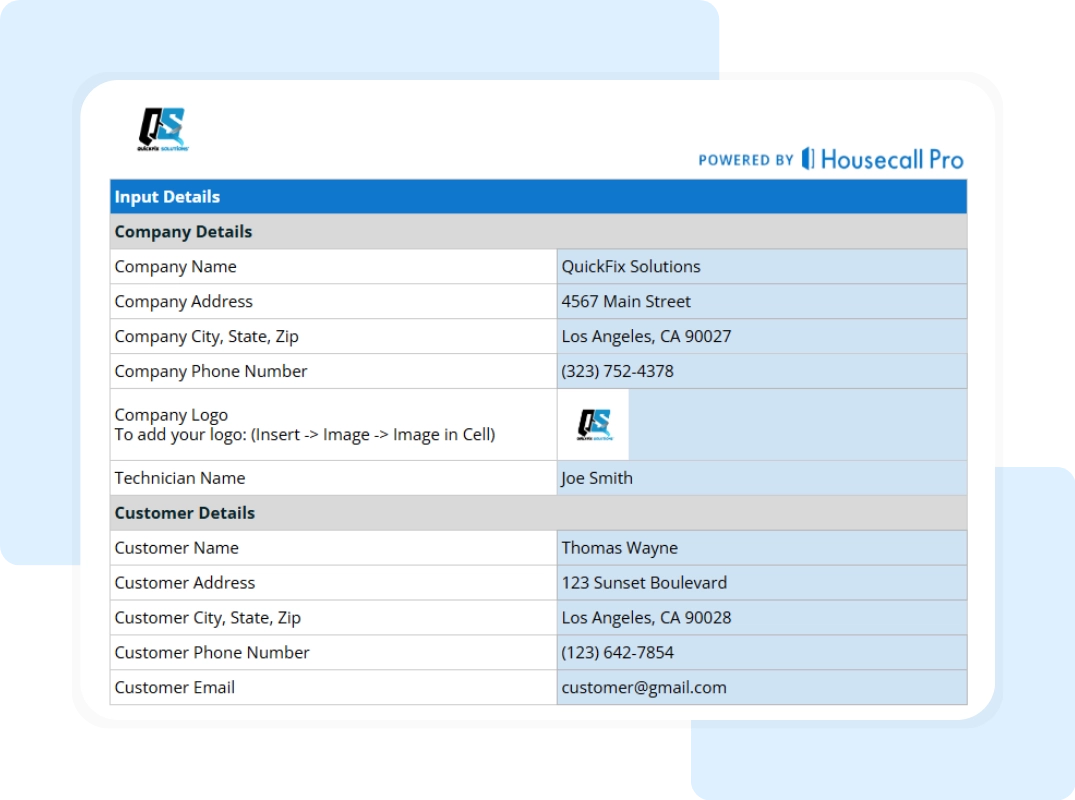Select the Customer Details section header
Screen dimensions: 1075x800
coord(537,512)
